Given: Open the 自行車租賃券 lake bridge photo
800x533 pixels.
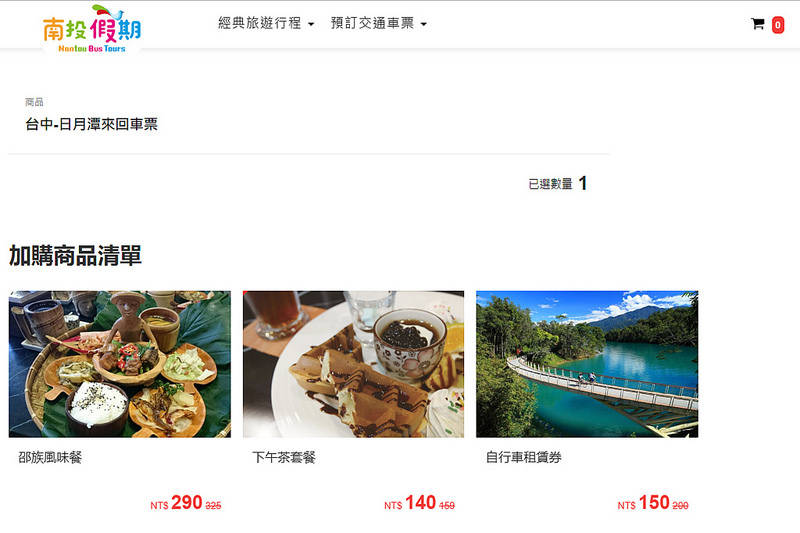Looking at the screenshot, I should 587,364.
